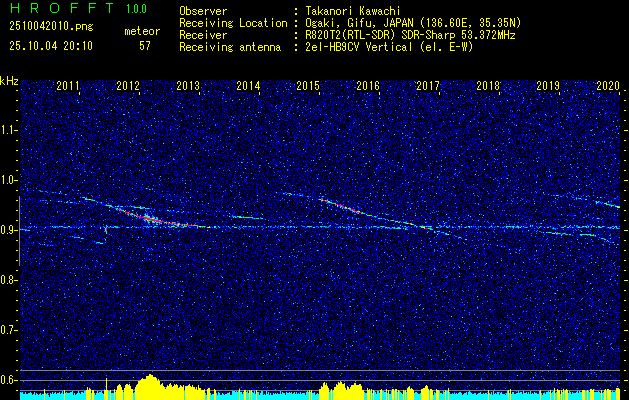Click the 2011 time marker

click(x=68, y=85)
